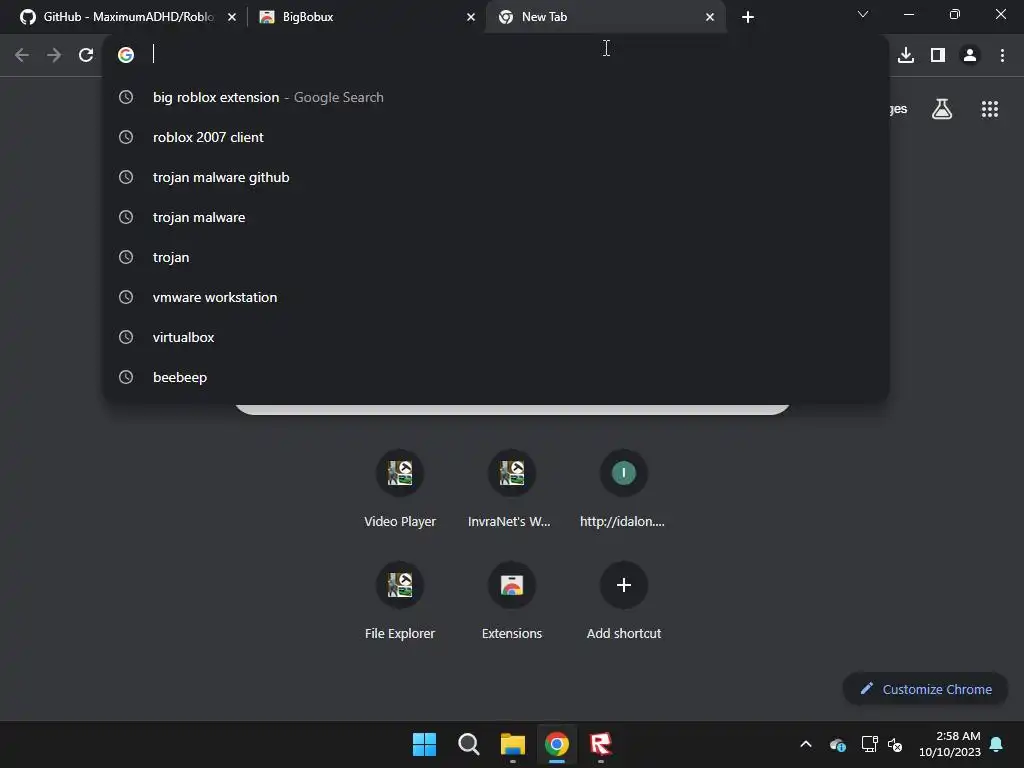This screenshot has height=768, width=1024.
Task: Choose the 'trojan' suggestion
Action: (496, 257)
